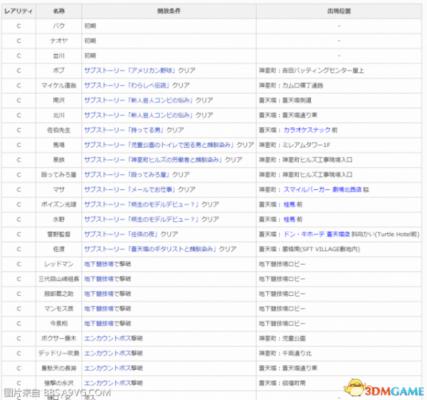Image resolution: width=427 pixels, height=400 pixels.
Task: Open the メールでお仕事 substory link
Action: [140, 189]
